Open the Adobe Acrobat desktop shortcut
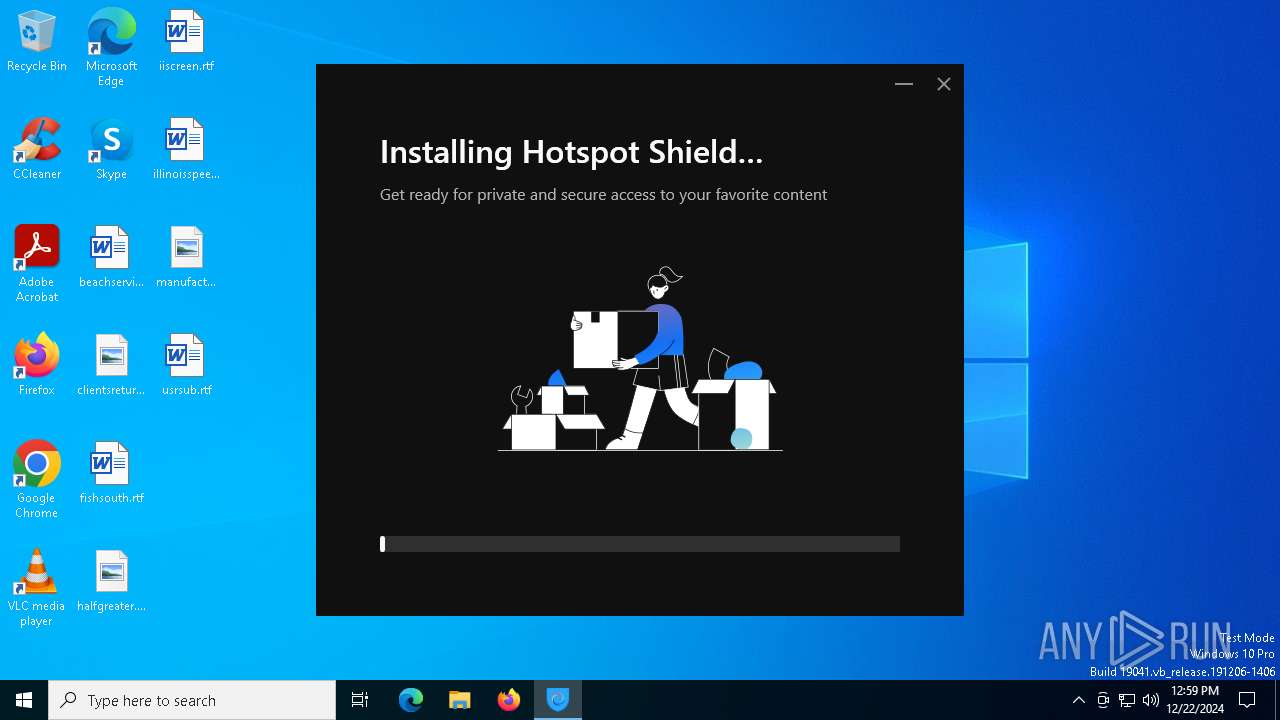This screenshot has width=1280, height=720. point(37,264)
